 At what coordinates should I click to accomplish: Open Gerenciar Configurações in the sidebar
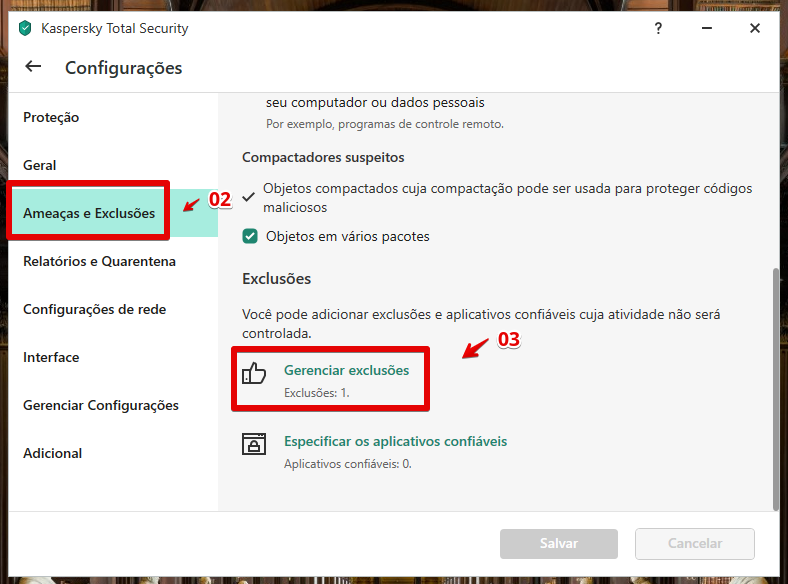(101, 405)
